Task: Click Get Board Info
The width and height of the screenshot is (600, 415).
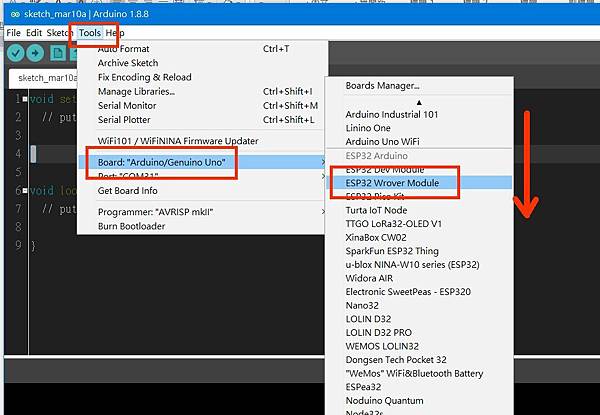Action: [202, 190]
